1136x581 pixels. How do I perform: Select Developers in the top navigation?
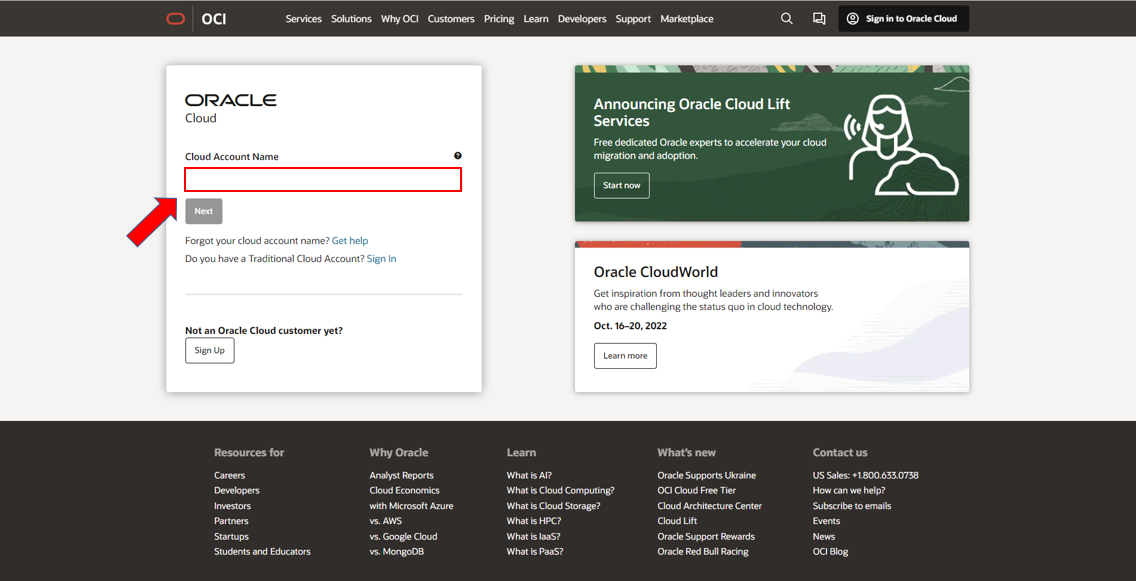(x=582, y=18)
